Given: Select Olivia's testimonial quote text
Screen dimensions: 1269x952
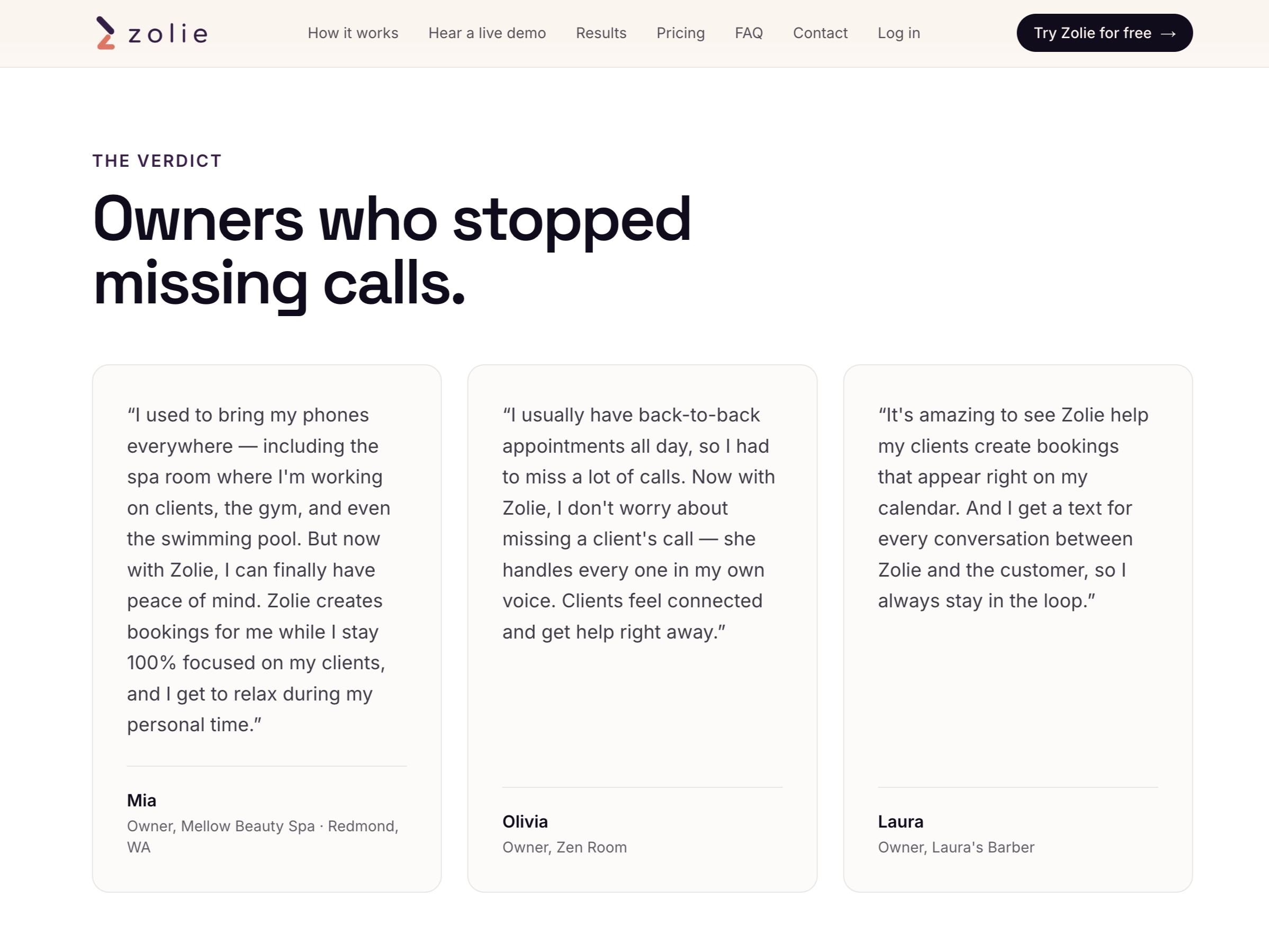Looking at the screenshot, I should point(638,523).
